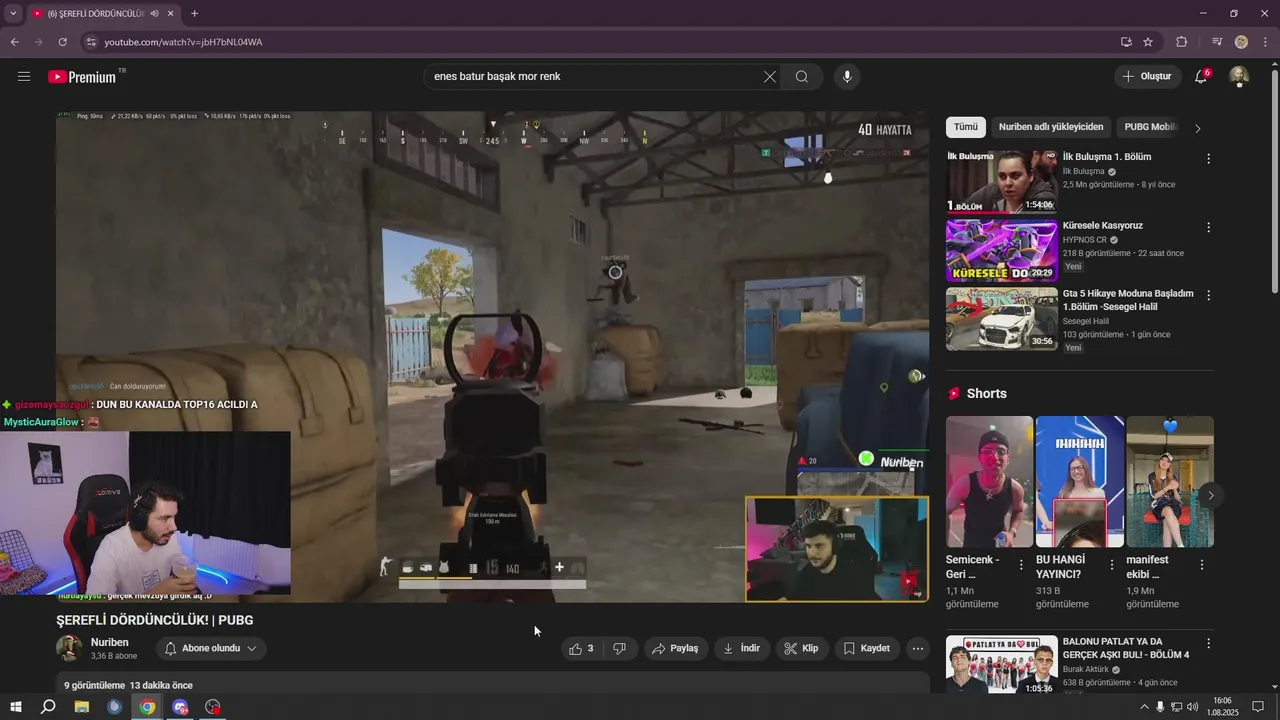The image size is (1280, 720).
Task: Open the Nuriben channel name link
Action: [110, 642]
